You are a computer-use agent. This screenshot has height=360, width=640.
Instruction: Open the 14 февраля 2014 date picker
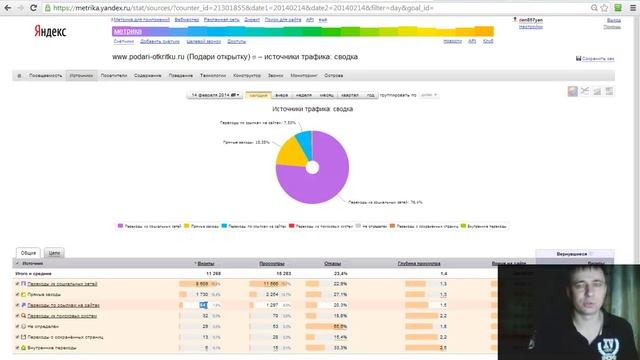coord(215,95)
